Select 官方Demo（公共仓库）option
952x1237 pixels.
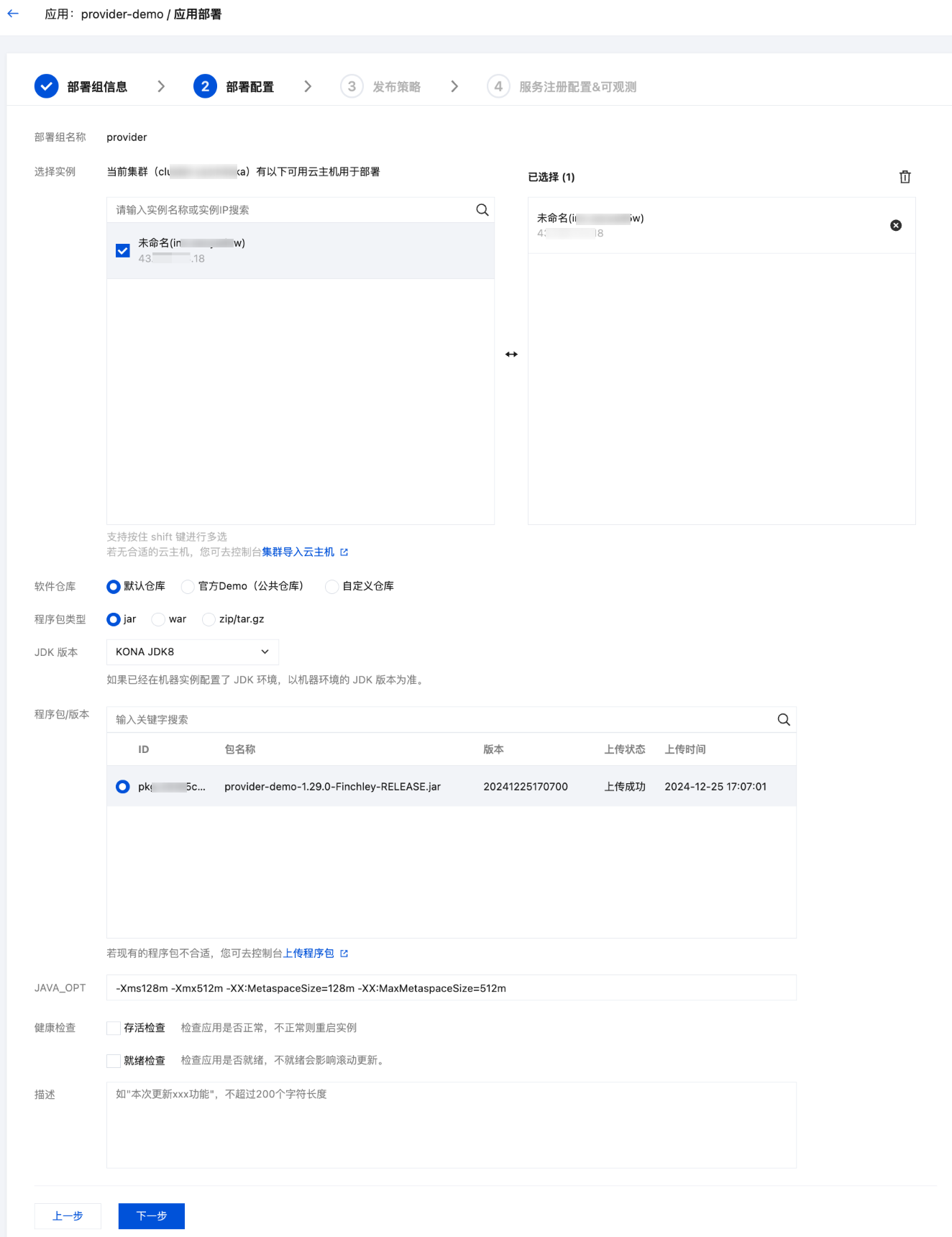[x=188, y=587]
